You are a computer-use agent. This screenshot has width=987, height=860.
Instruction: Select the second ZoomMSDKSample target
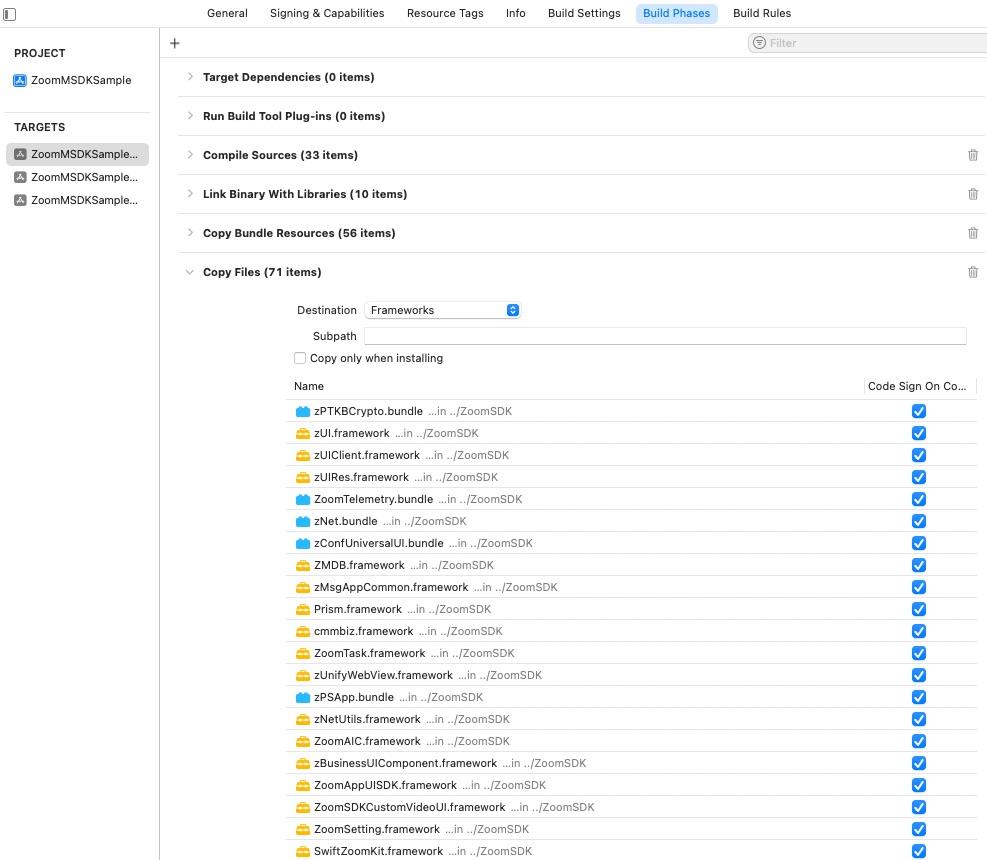[77, 178]
